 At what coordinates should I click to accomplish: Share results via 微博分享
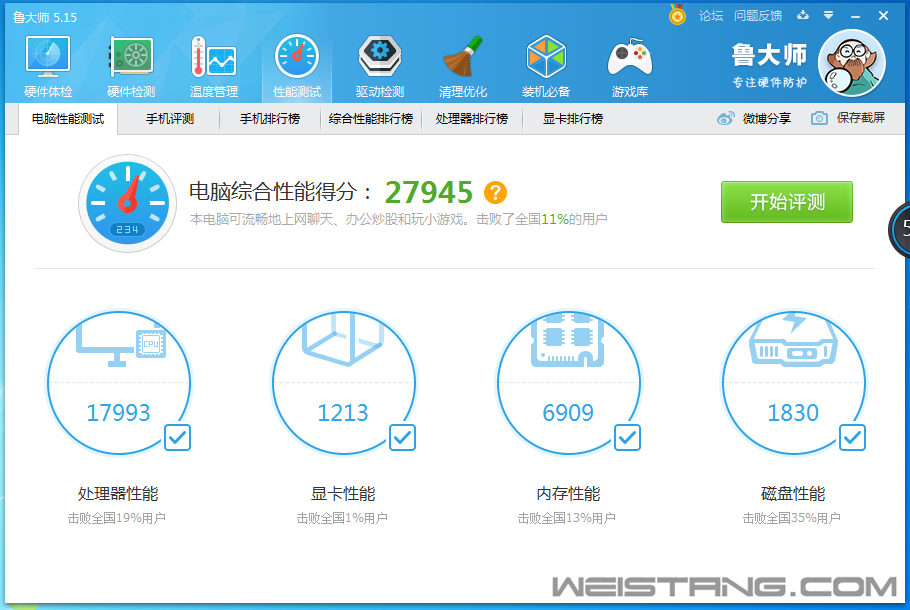pos(754,118)
